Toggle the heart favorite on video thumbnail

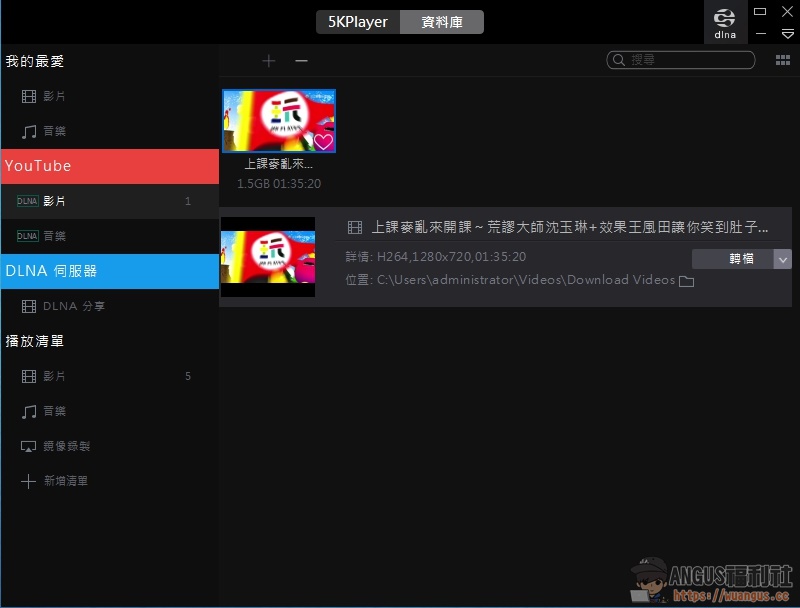point(323,141)
